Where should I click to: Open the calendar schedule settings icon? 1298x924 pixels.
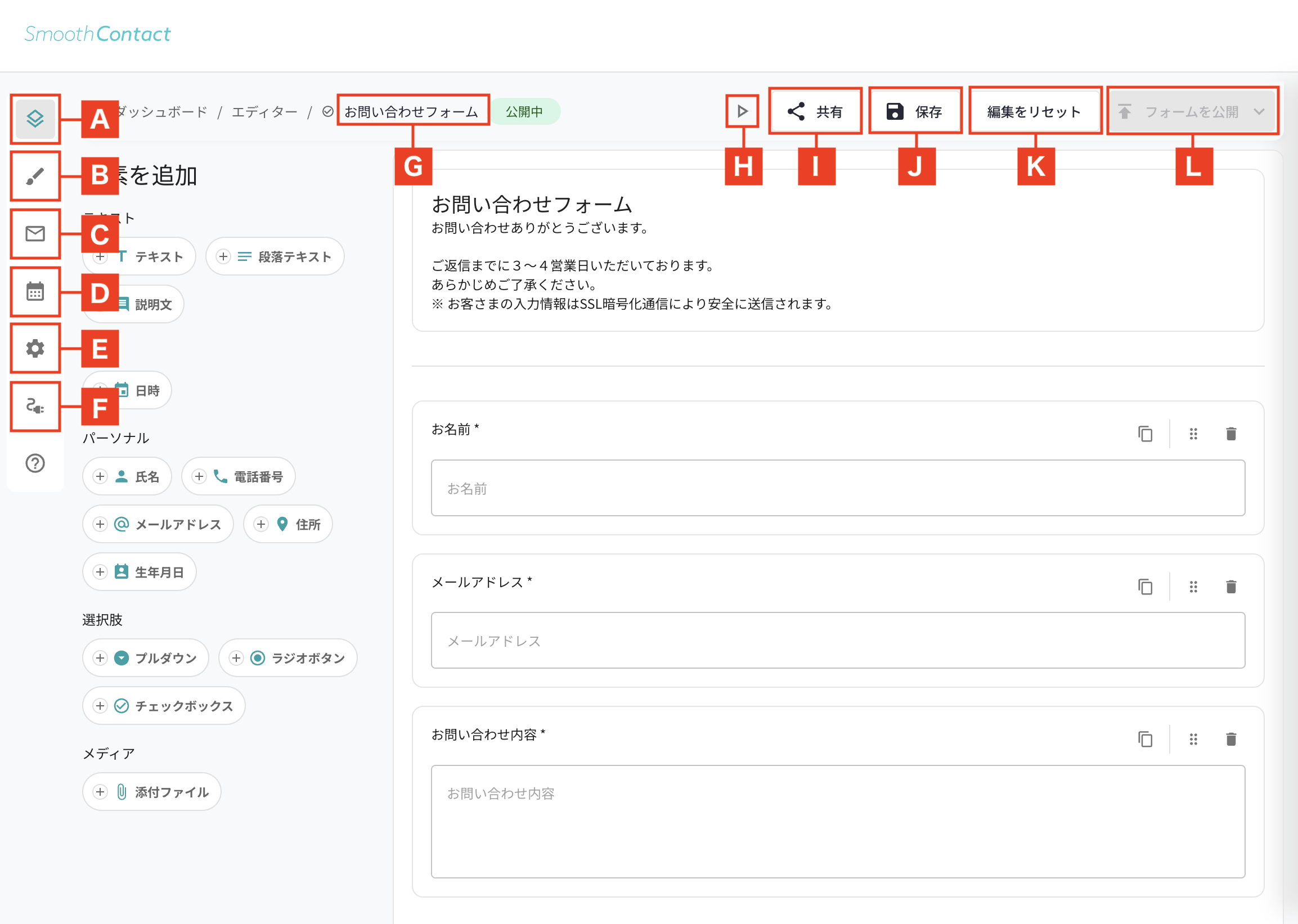(x=35, y=291)
